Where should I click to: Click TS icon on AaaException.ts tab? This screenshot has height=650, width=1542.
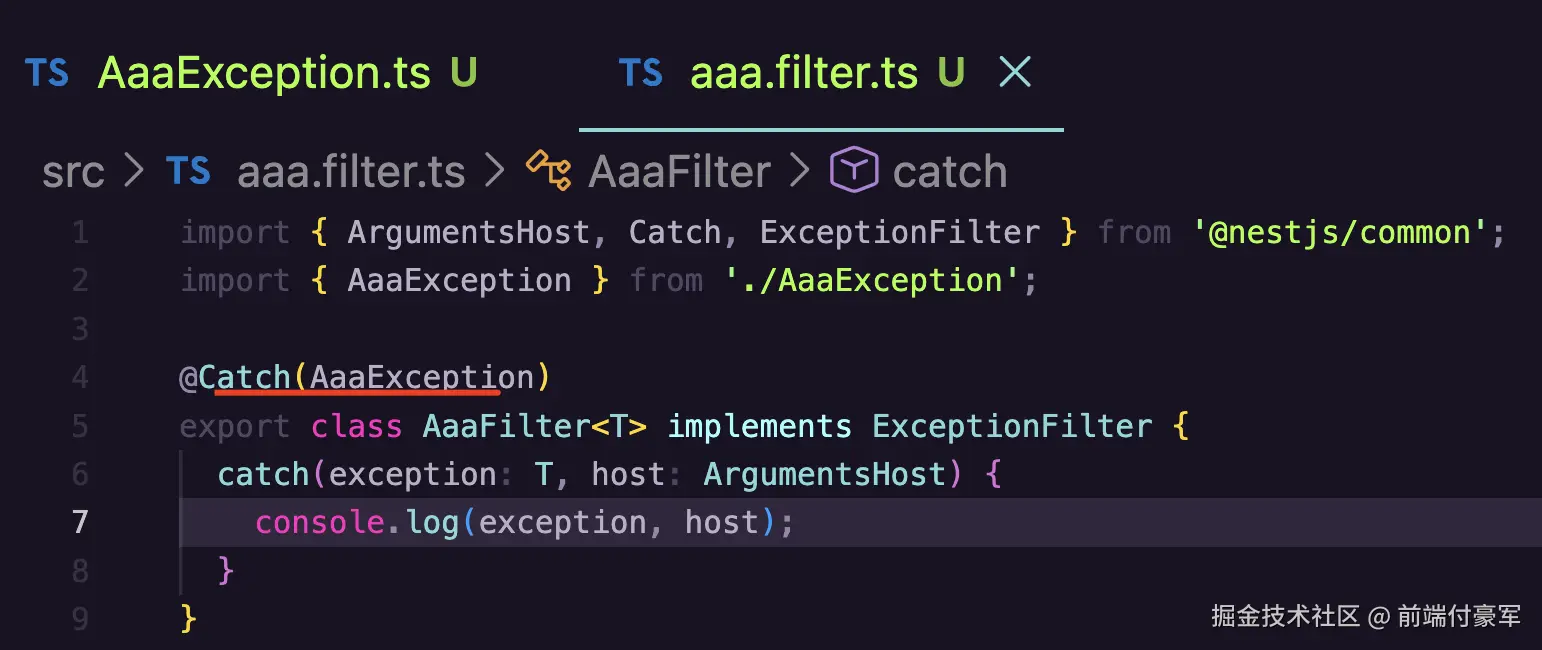(47, 73)
